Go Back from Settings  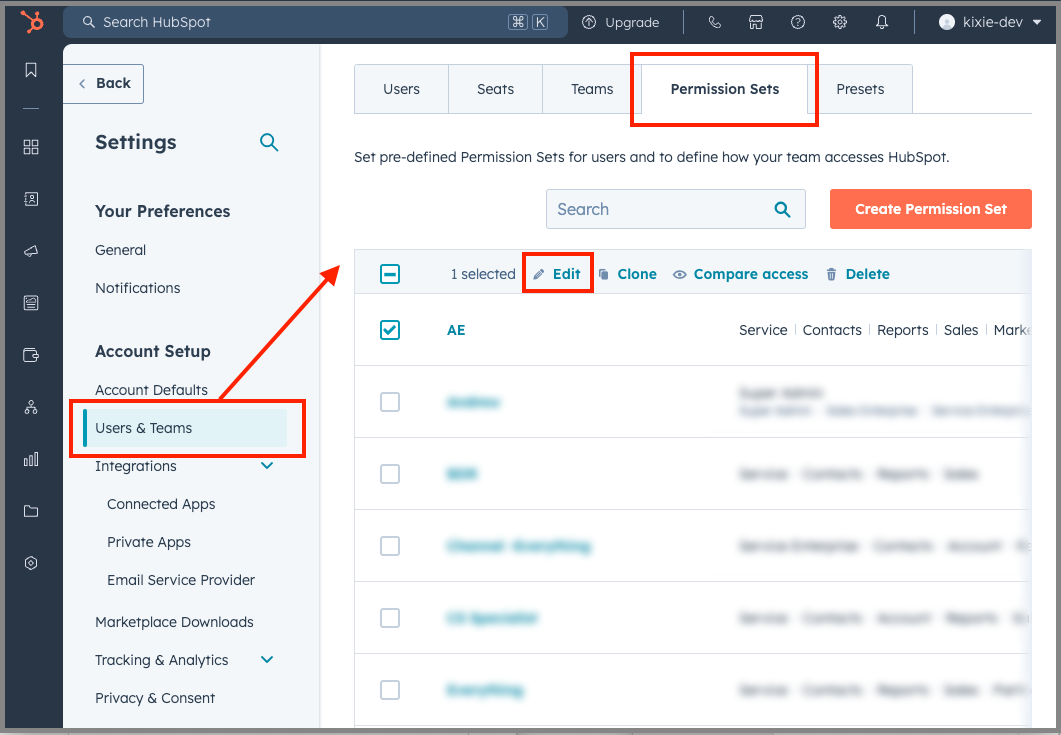[104, 83]
